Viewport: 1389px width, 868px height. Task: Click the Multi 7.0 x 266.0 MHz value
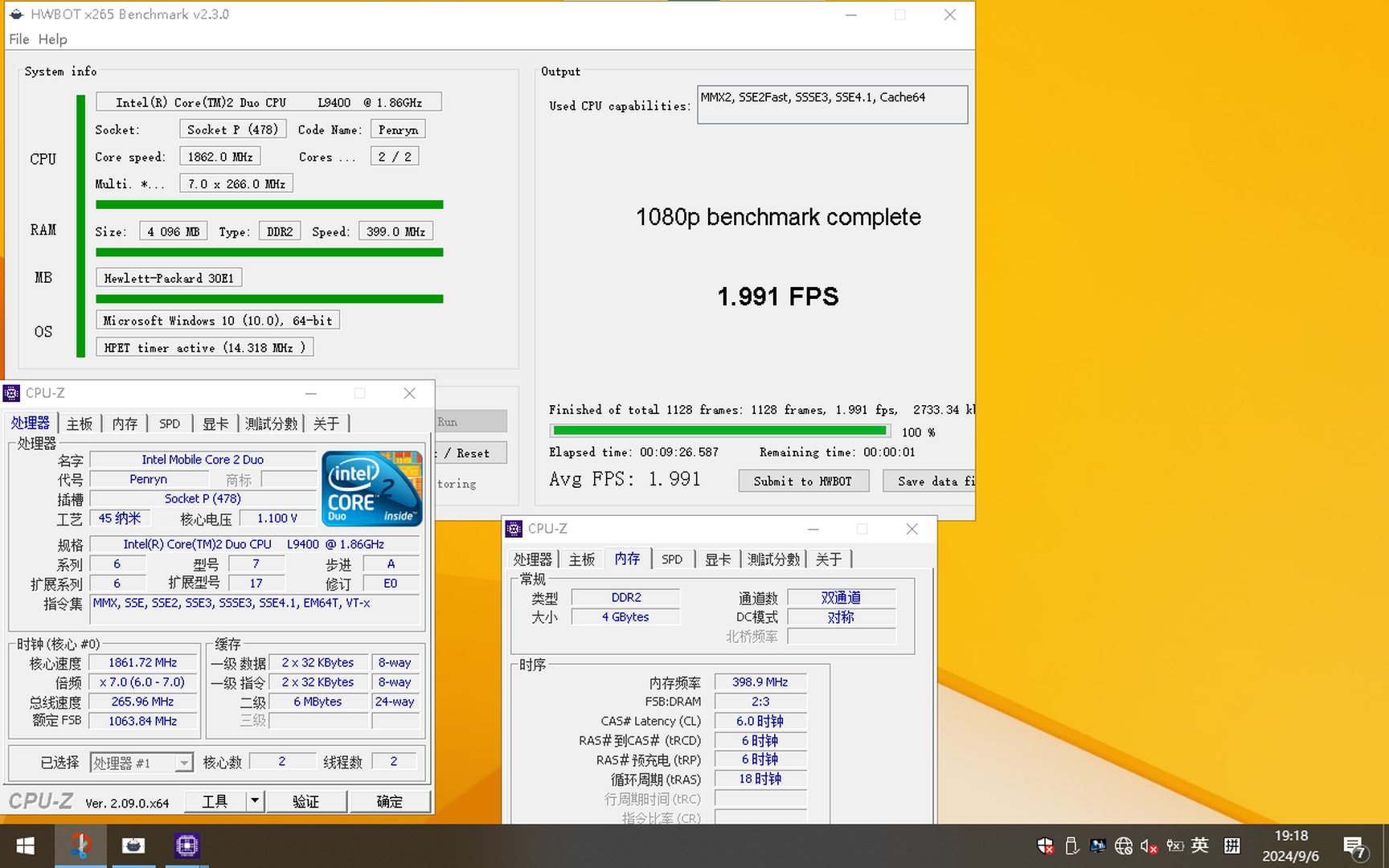pyautogui.click(x=236, y=184)
